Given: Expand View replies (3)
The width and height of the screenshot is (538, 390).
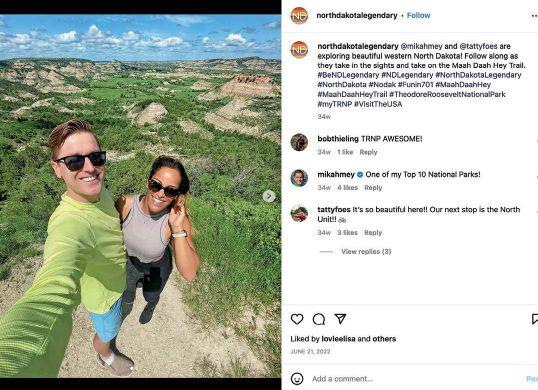Looking at the screenshot, I should coord(366,251).
